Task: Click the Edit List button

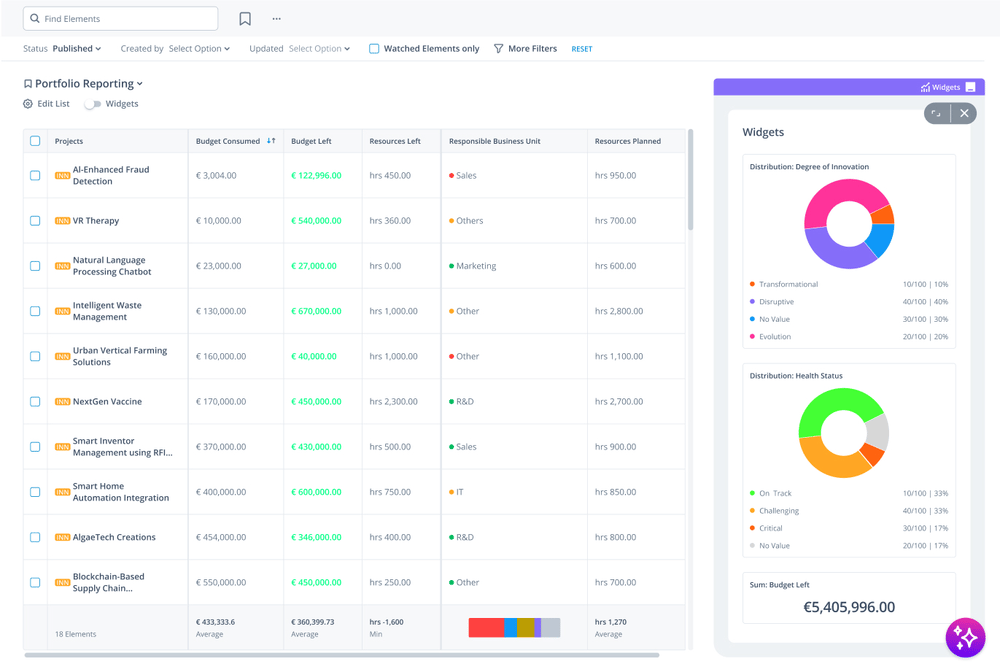Action: pyautogui.click(x=47, y=104)
